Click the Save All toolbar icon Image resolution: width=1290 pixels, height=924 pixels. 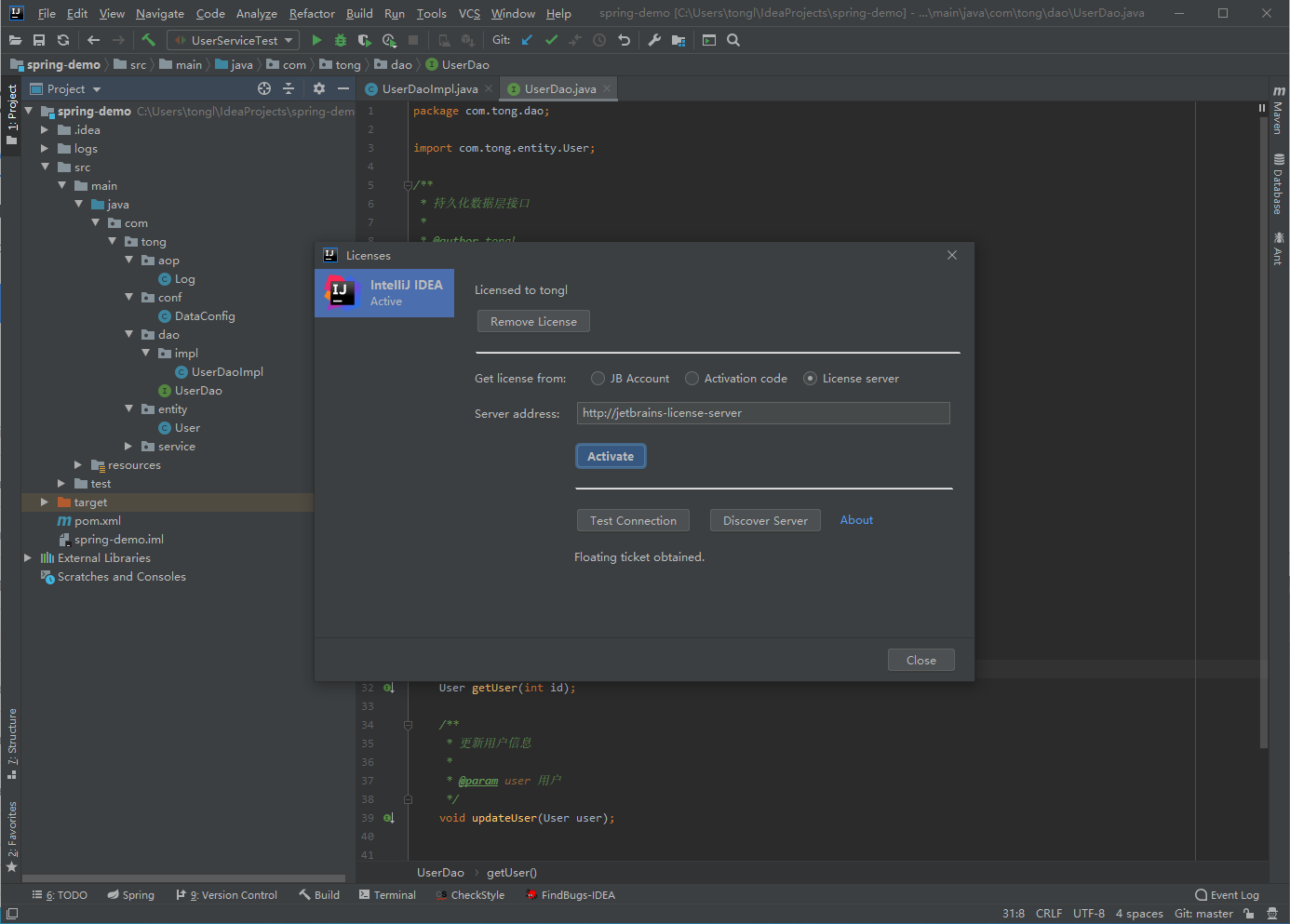(39, 40)
